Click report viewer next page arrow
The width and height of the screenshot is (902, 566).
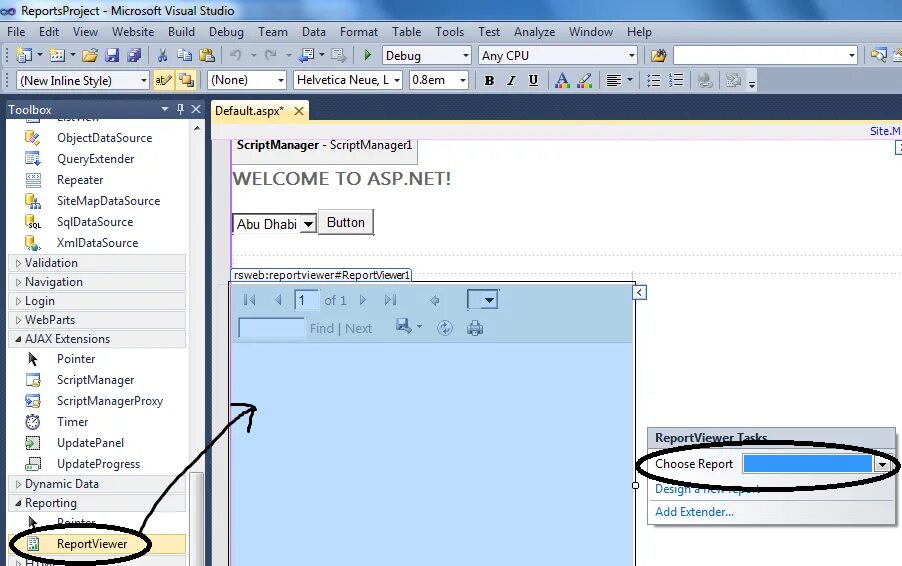pyautogui.click(x=363, y=300)
